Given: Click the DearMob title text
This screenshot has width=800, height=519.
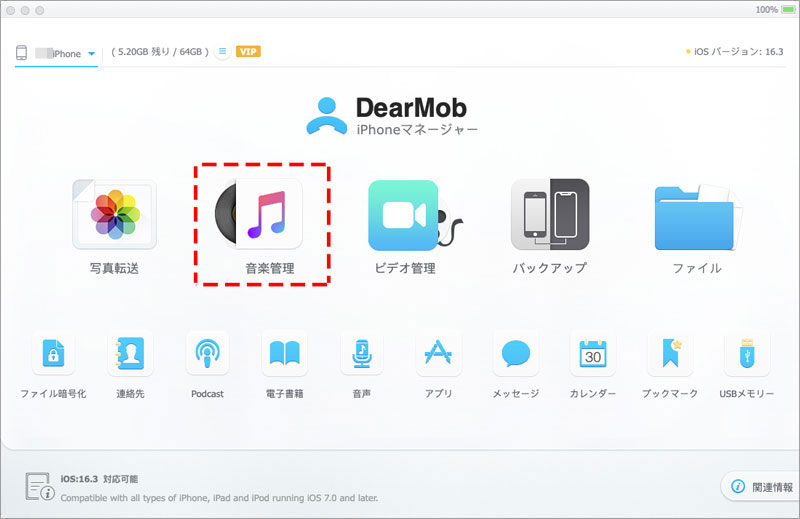Looking at the screenshot, I should coord(411,108).
